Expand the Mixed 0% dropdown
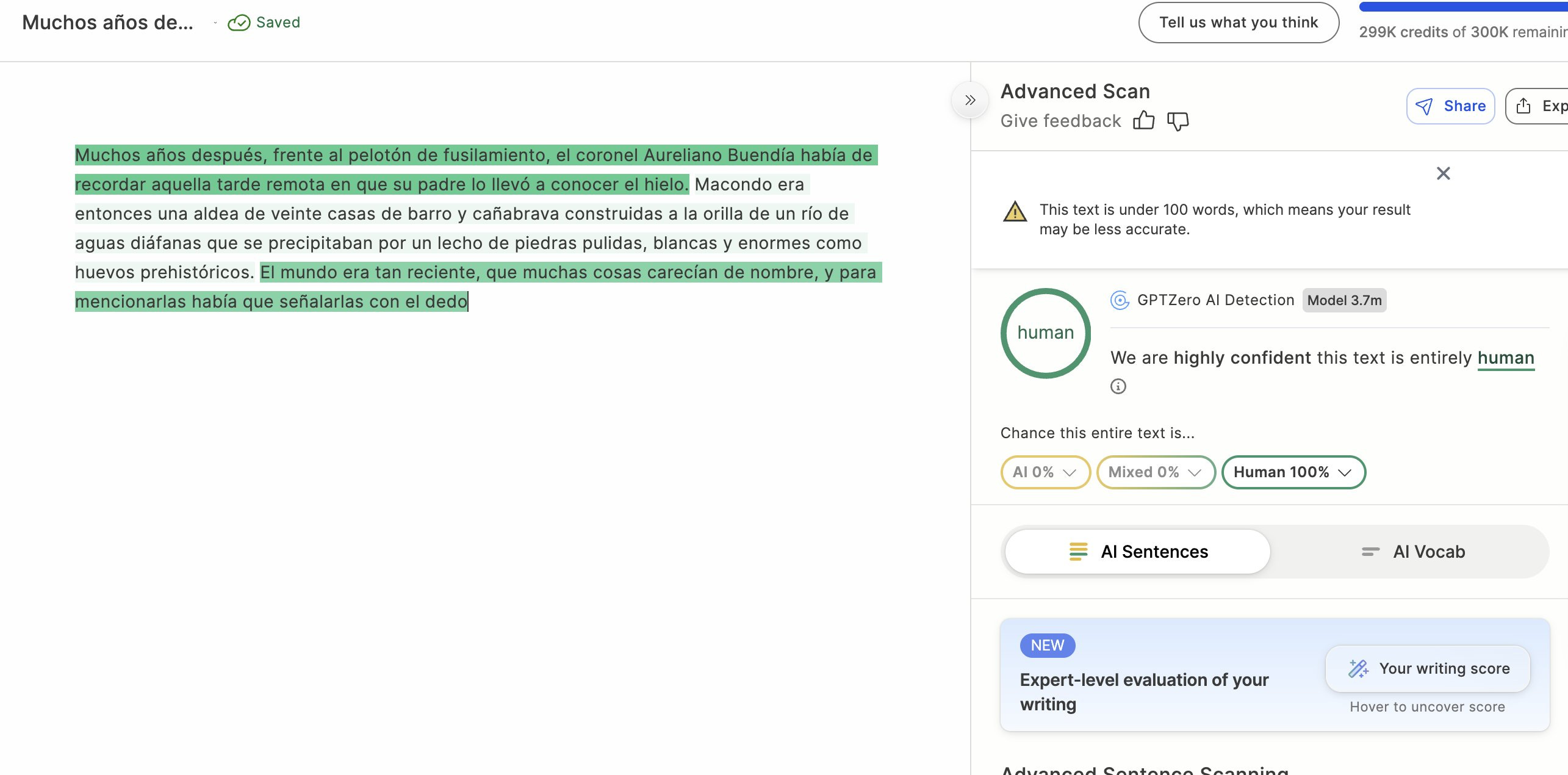Image resolution: width=1568 pixels, height=775 pixels. point(1155,472)
